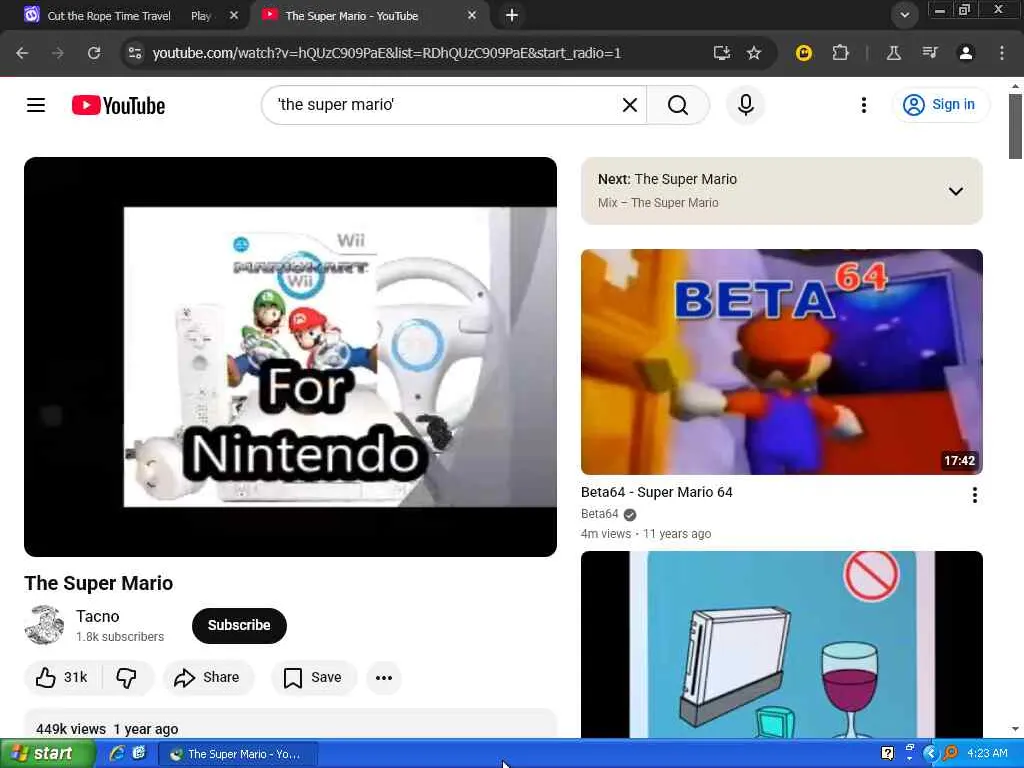Open the YouTube hamburger guide menu
This screenshot has width=1024, height=768.
pyautogui.click(x=36, y=105)
